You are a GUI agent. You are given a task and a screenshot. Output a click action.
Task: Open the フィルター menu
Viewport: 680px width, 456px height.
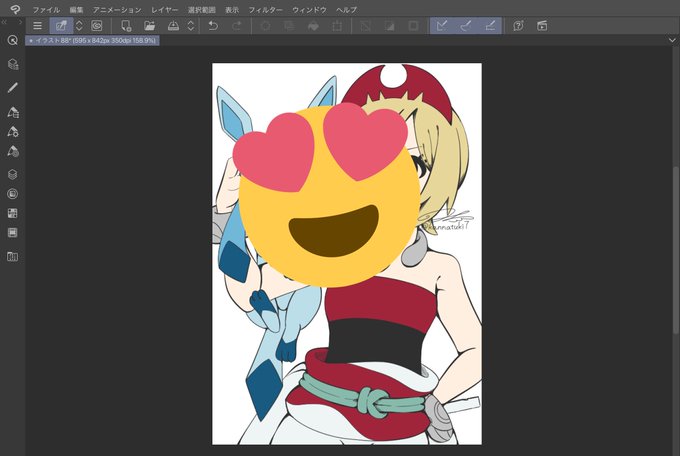tap(265, 10)
